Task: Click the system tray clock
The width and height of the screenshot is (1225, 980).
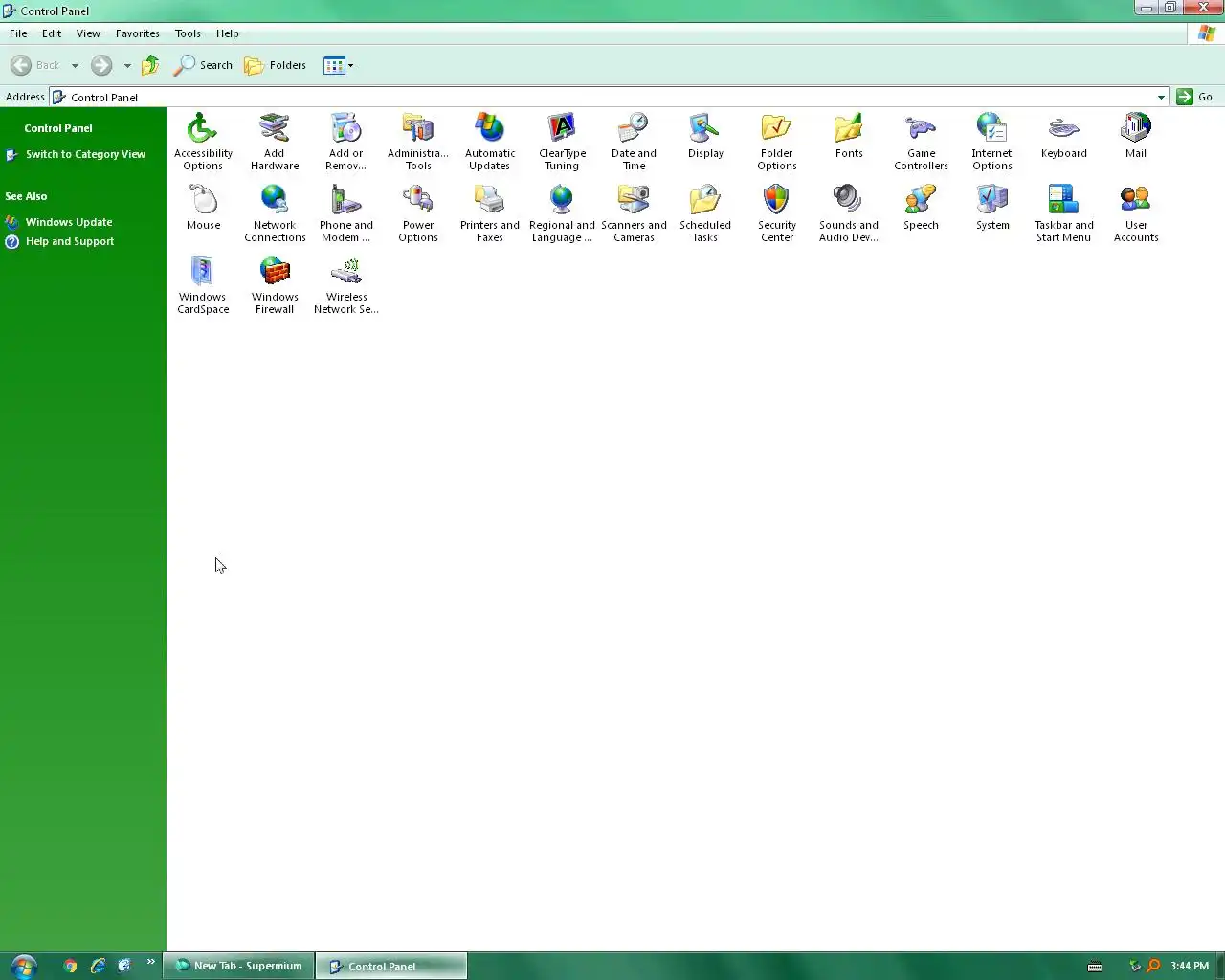Action: click(1190, 966)
